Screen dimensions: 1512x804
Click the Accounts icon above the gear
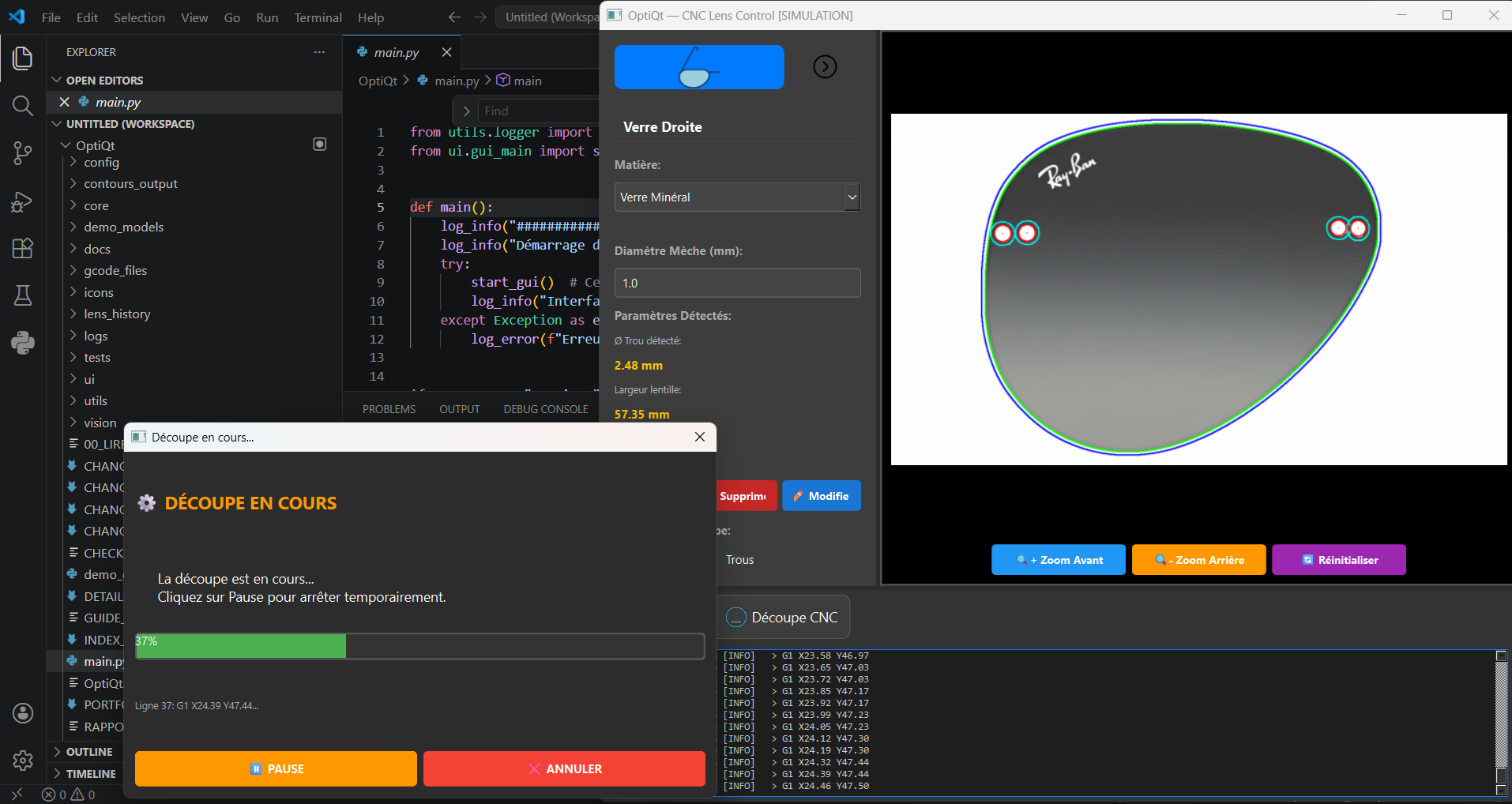pos(22,712)
